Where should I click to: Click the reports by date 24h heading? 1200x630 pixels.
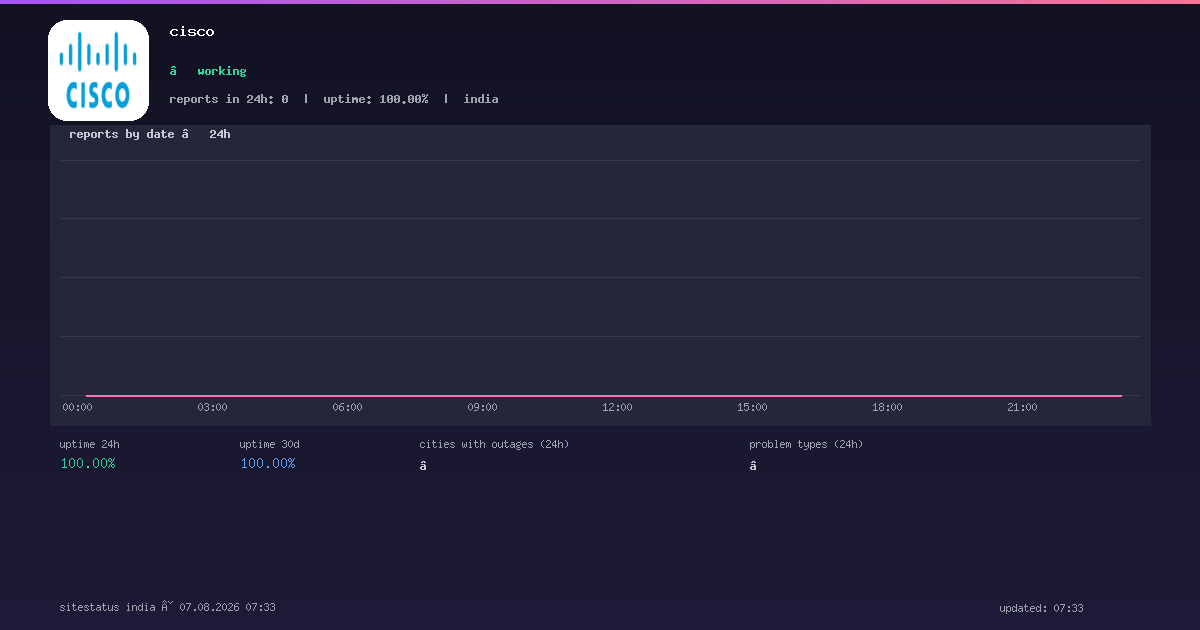(150, 134)
